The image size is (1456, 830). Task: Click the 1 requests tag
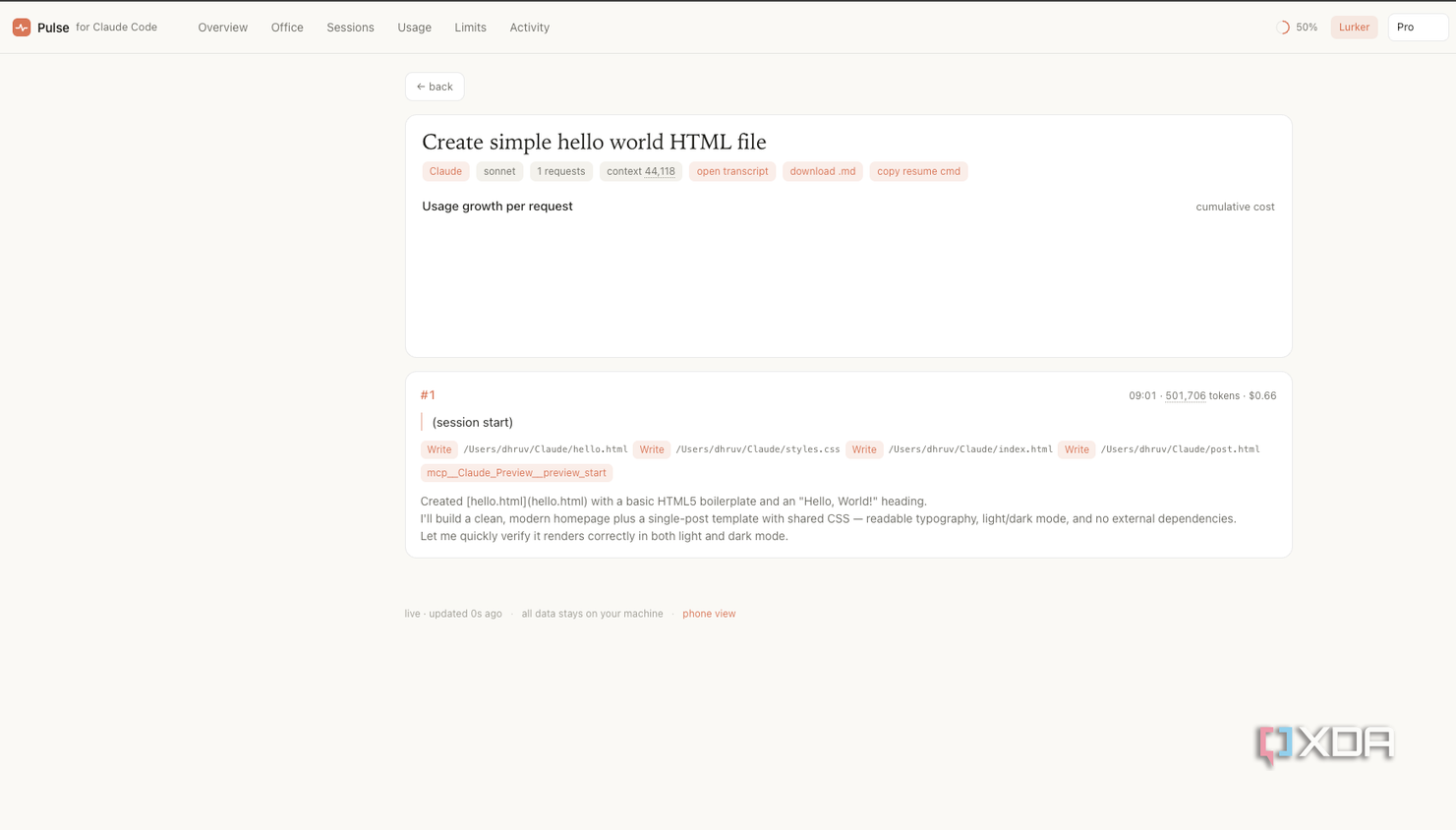pos(560,171)
